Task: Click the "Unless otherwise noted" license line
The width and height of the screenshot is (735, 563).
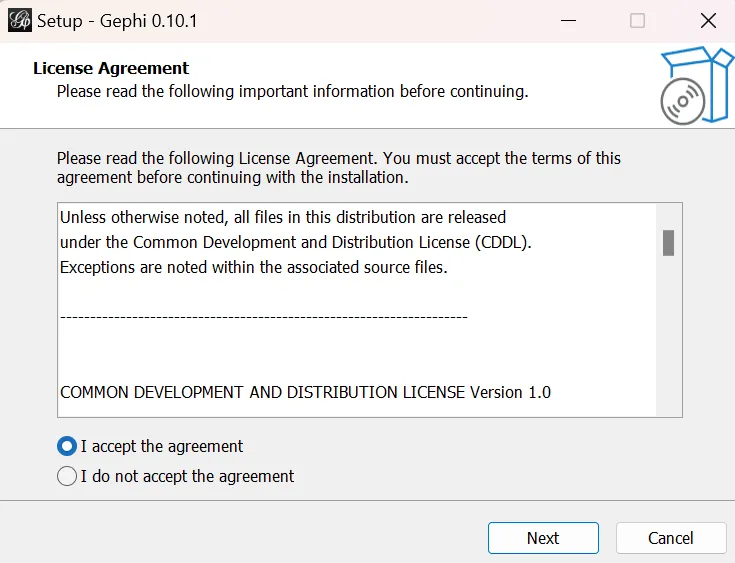Action: [283, 217]
